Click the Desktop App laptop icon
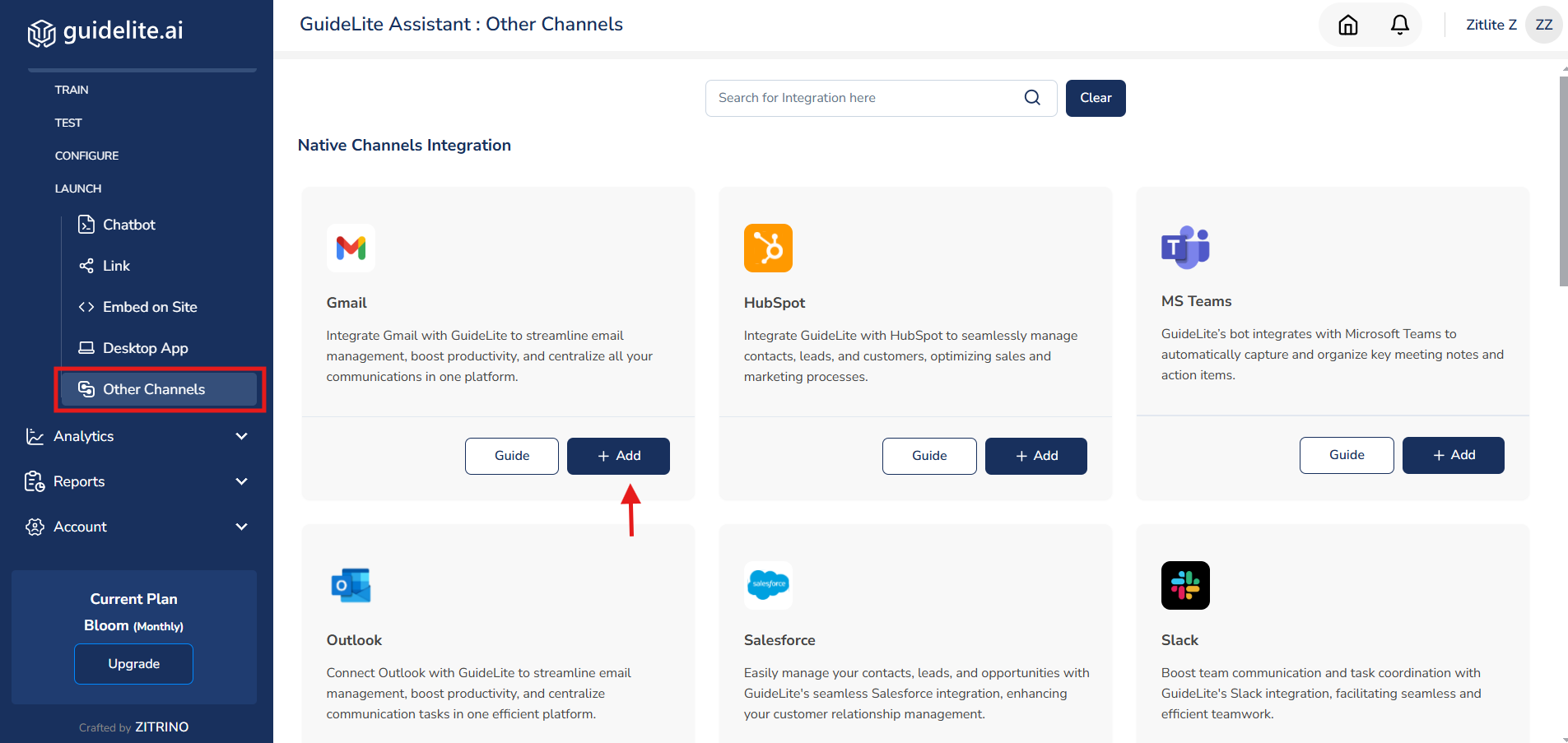Viewport: 1568px width, 743px height. (86, 348)
